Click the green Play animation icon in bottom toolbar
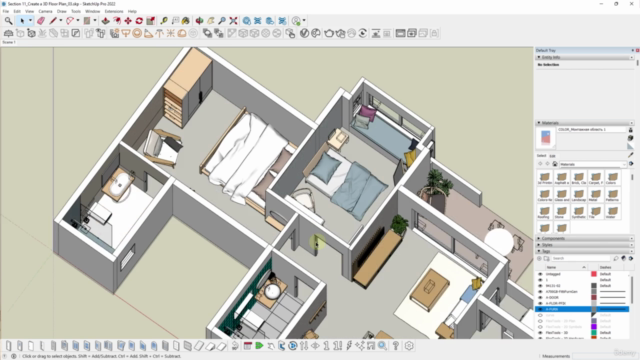The image size is (640, 360). pos(259,346)
